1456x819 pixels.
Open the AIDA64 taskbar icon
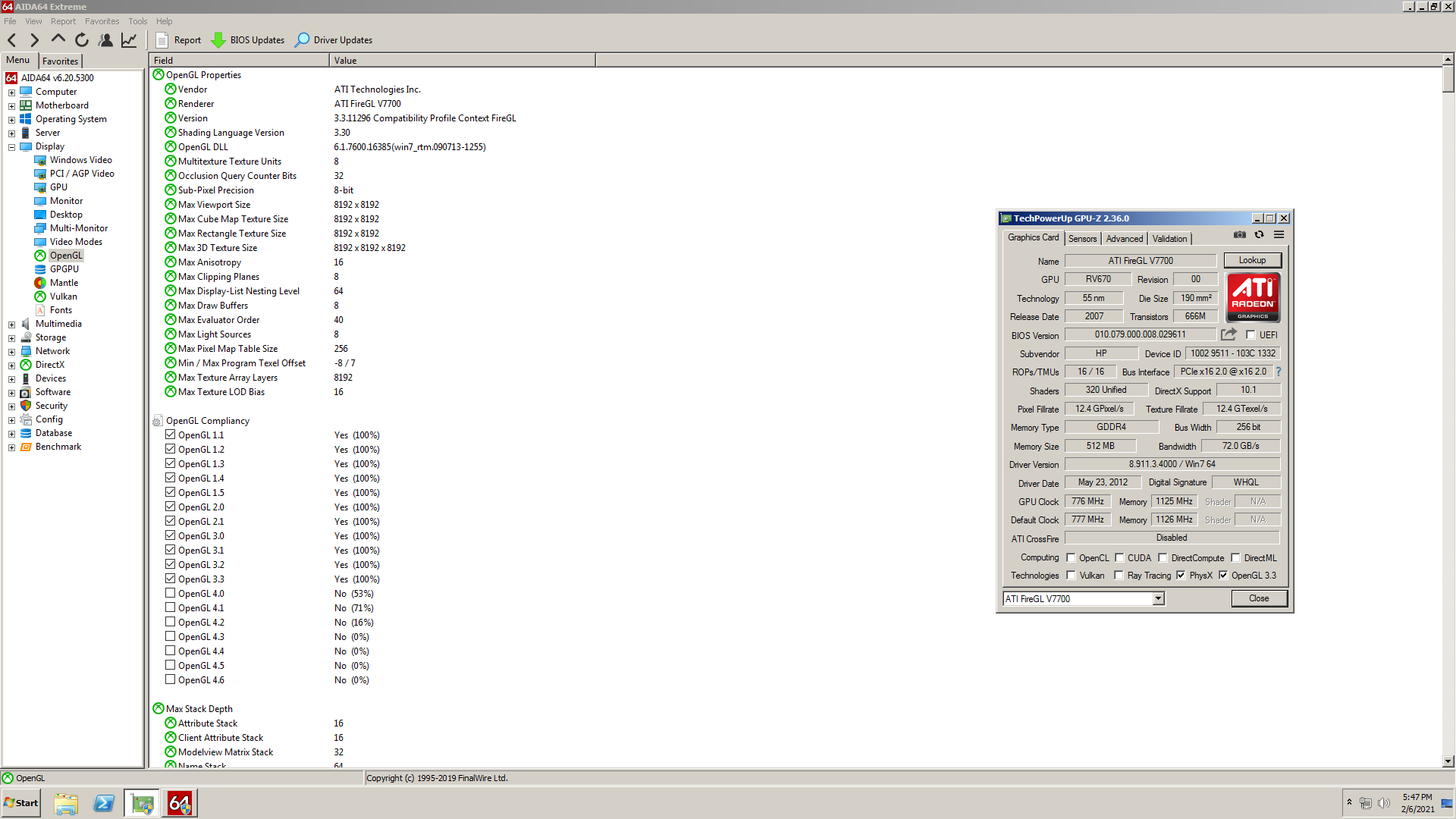pos(180,803)
